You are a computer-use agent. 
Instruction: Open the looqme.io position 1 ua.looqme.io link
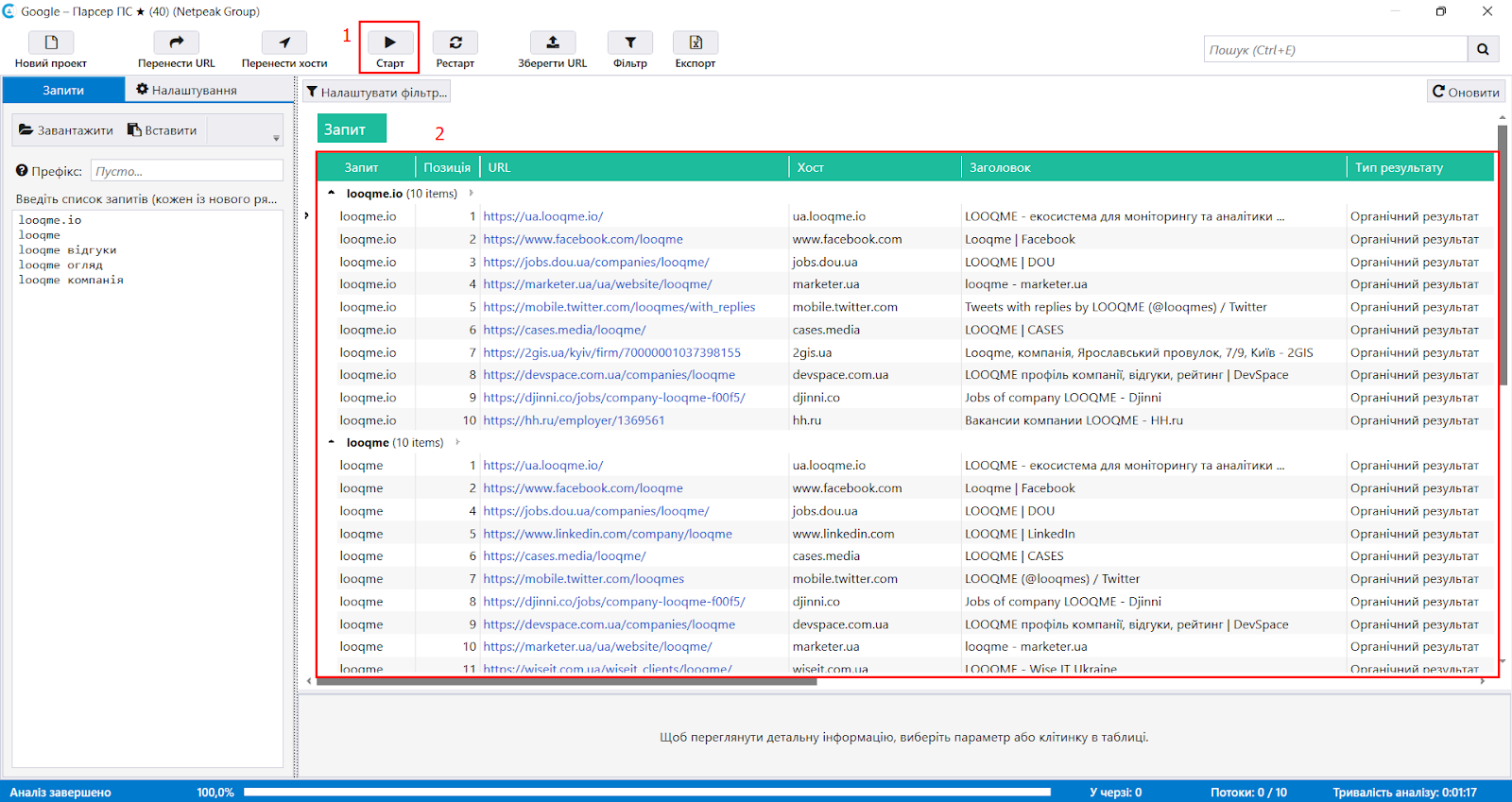coord(543,216)
